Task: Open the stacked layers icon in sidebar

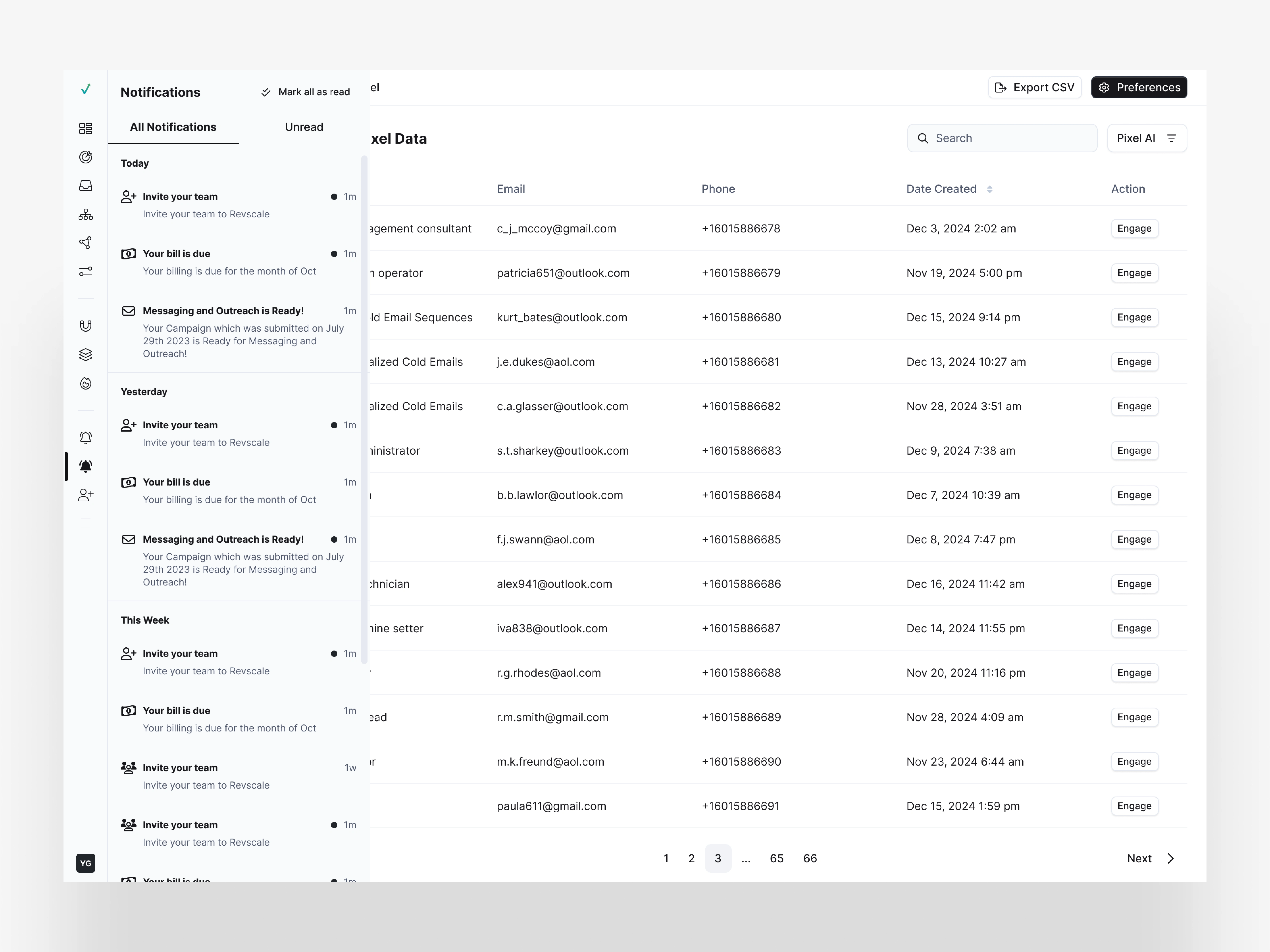Action: click(86, 355)
